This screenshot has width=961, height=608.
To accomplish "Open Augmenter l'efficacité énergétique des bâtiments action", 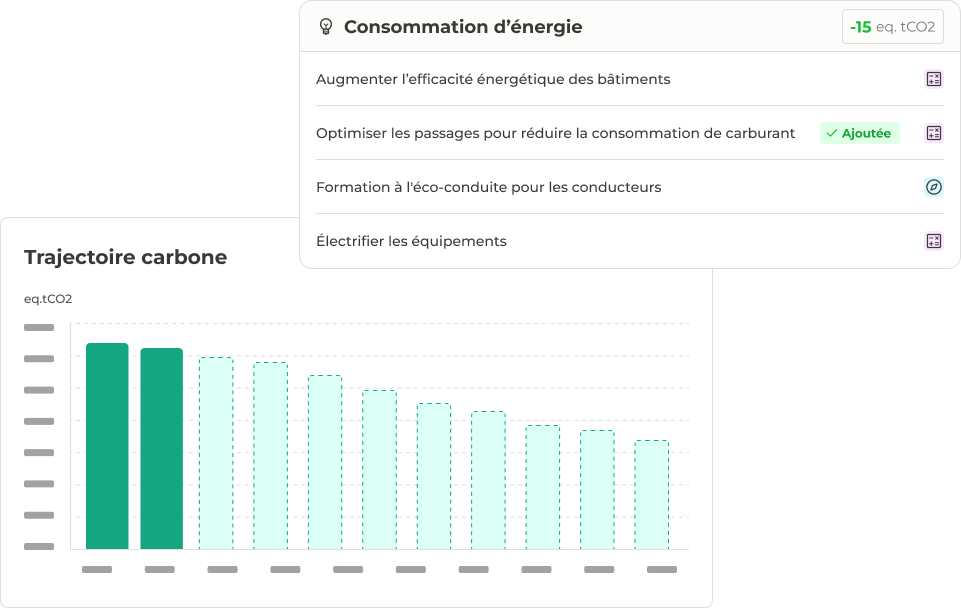I will pyautogui.click(x=493, y=79).
